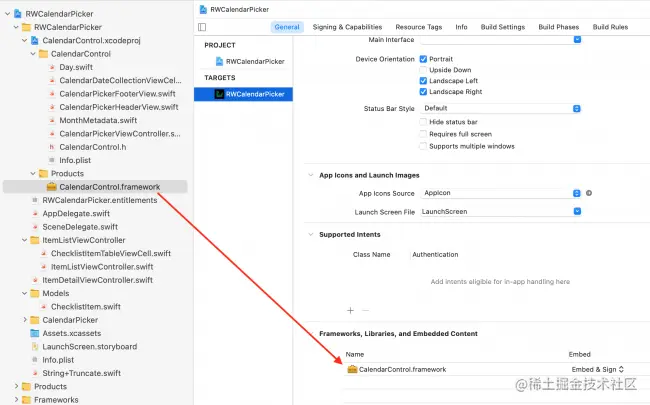
Task: Collapse App Icons and Launch Images section
Action: [x=310, y=175]
